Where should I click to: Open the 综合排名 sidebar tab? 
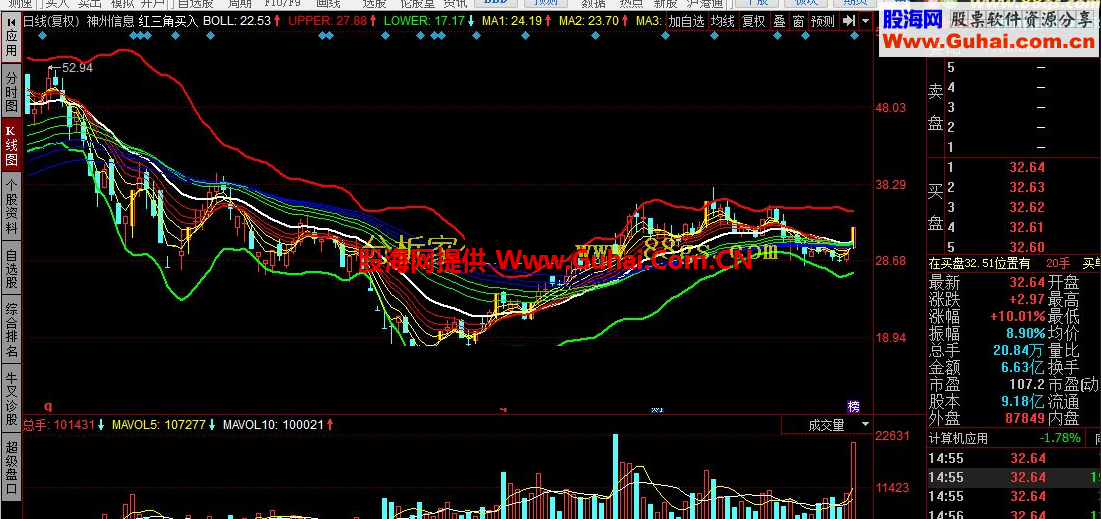pyautogui.click(x=11, y=329)
